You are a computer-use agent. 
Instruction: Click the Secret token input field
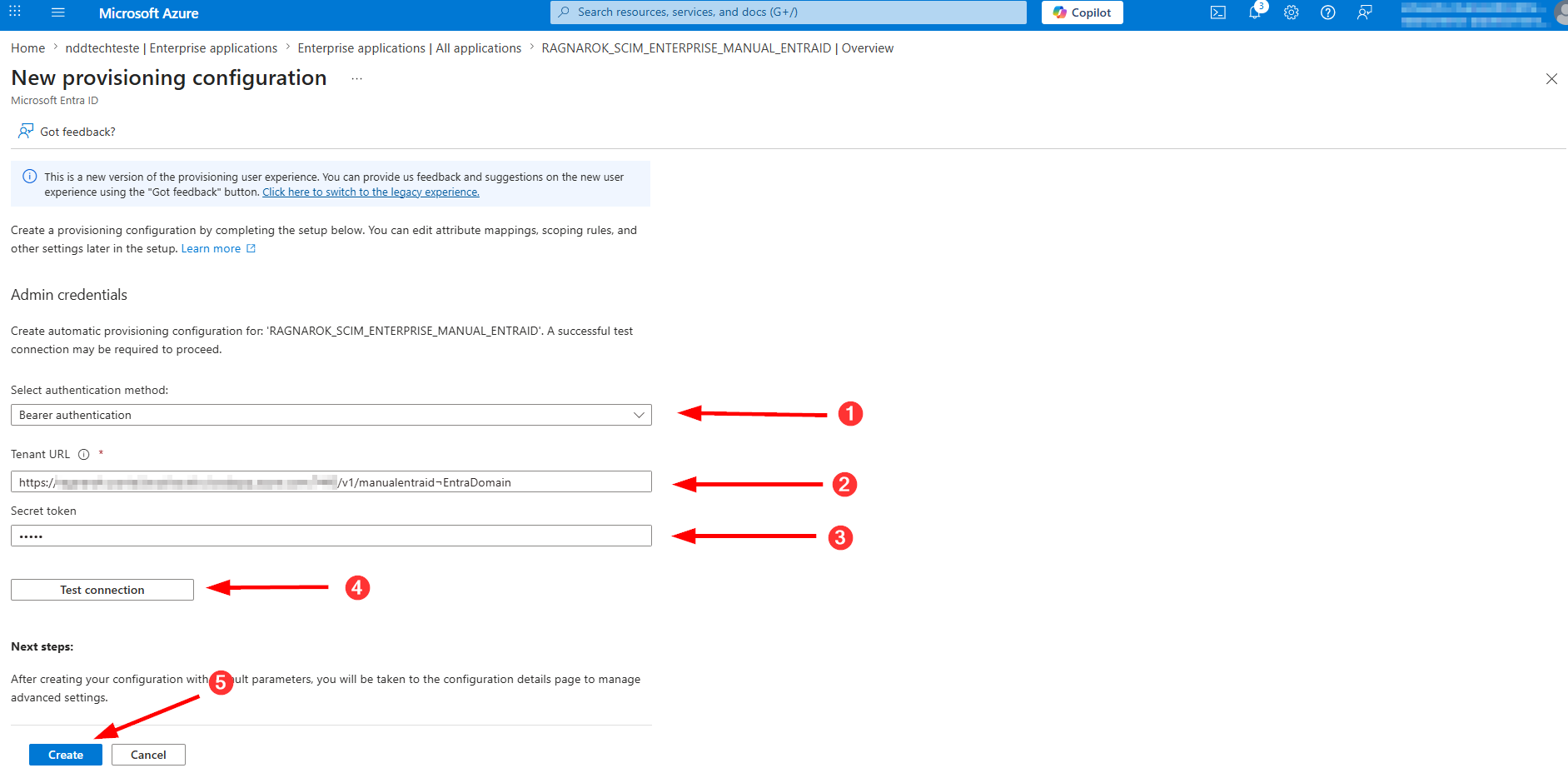tap(331, 536)
